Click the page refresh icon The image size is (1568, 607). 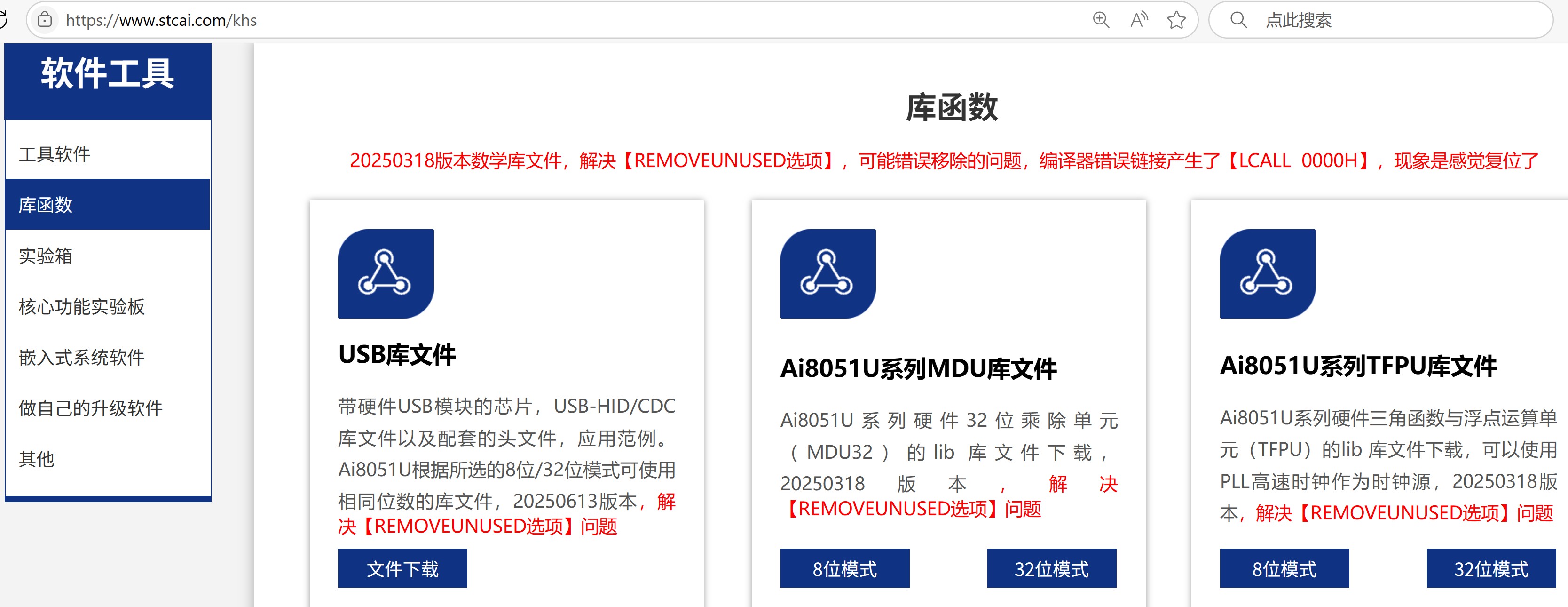click(3, 20)
